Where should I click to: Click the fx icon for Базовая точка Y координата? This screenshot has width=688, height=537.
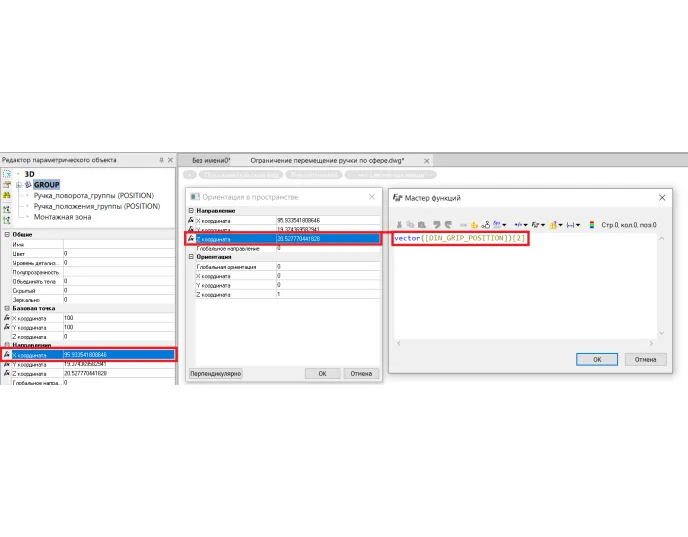pyautogui.click(x=7, y=327)
